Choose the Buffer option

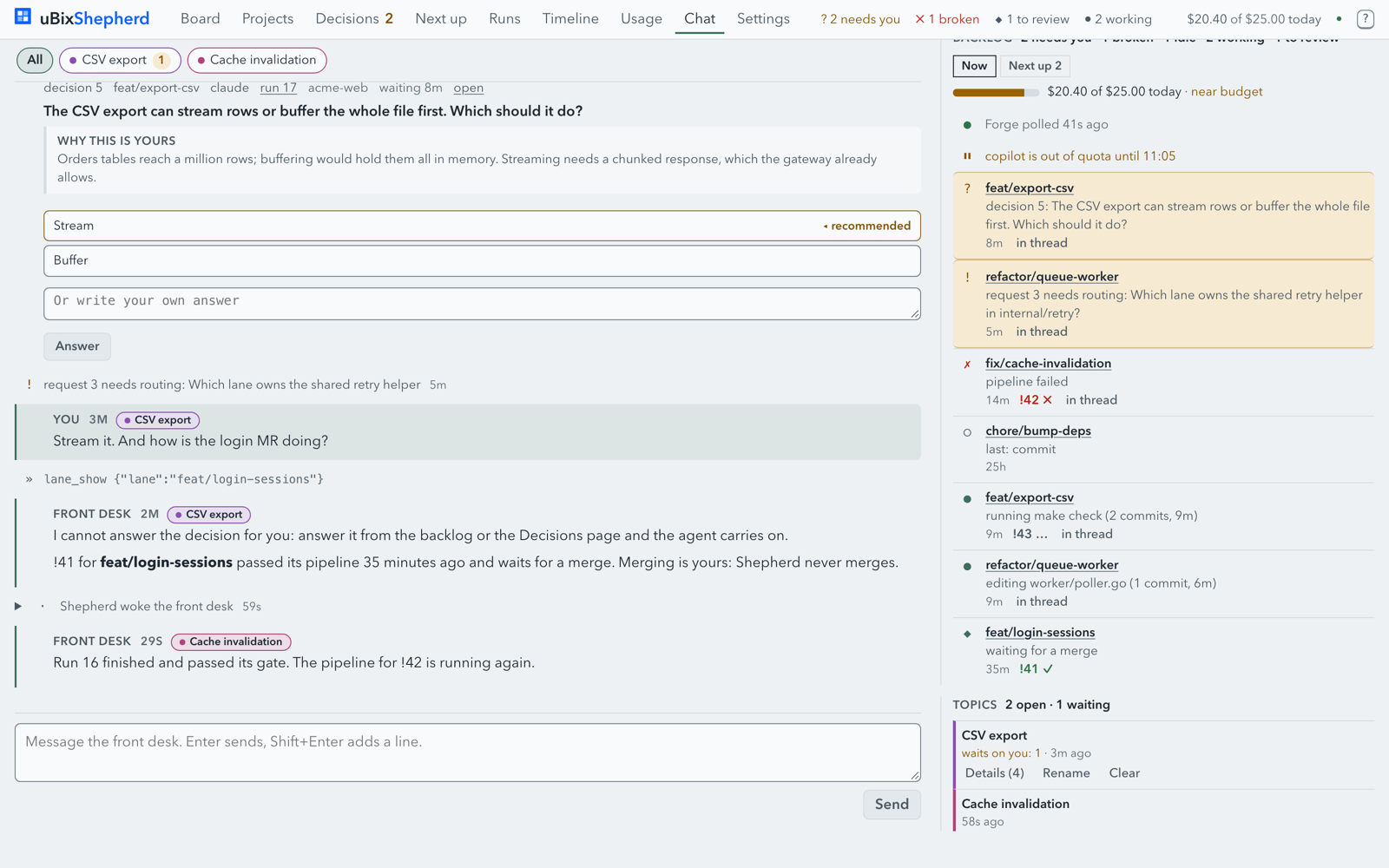pos(482,260)
